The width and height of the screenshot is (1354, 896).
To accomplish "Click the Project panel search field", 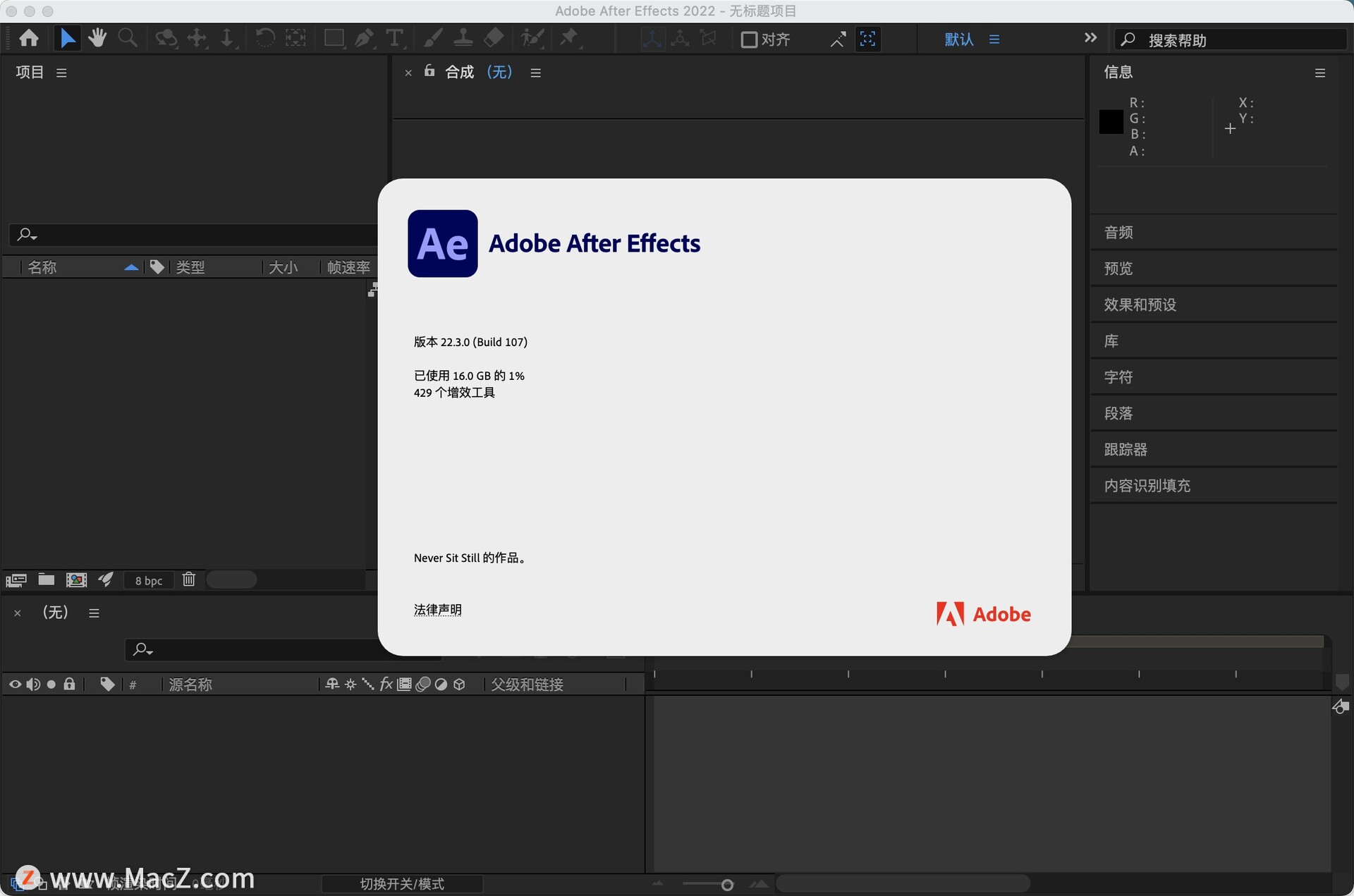I will pos(193,235).
